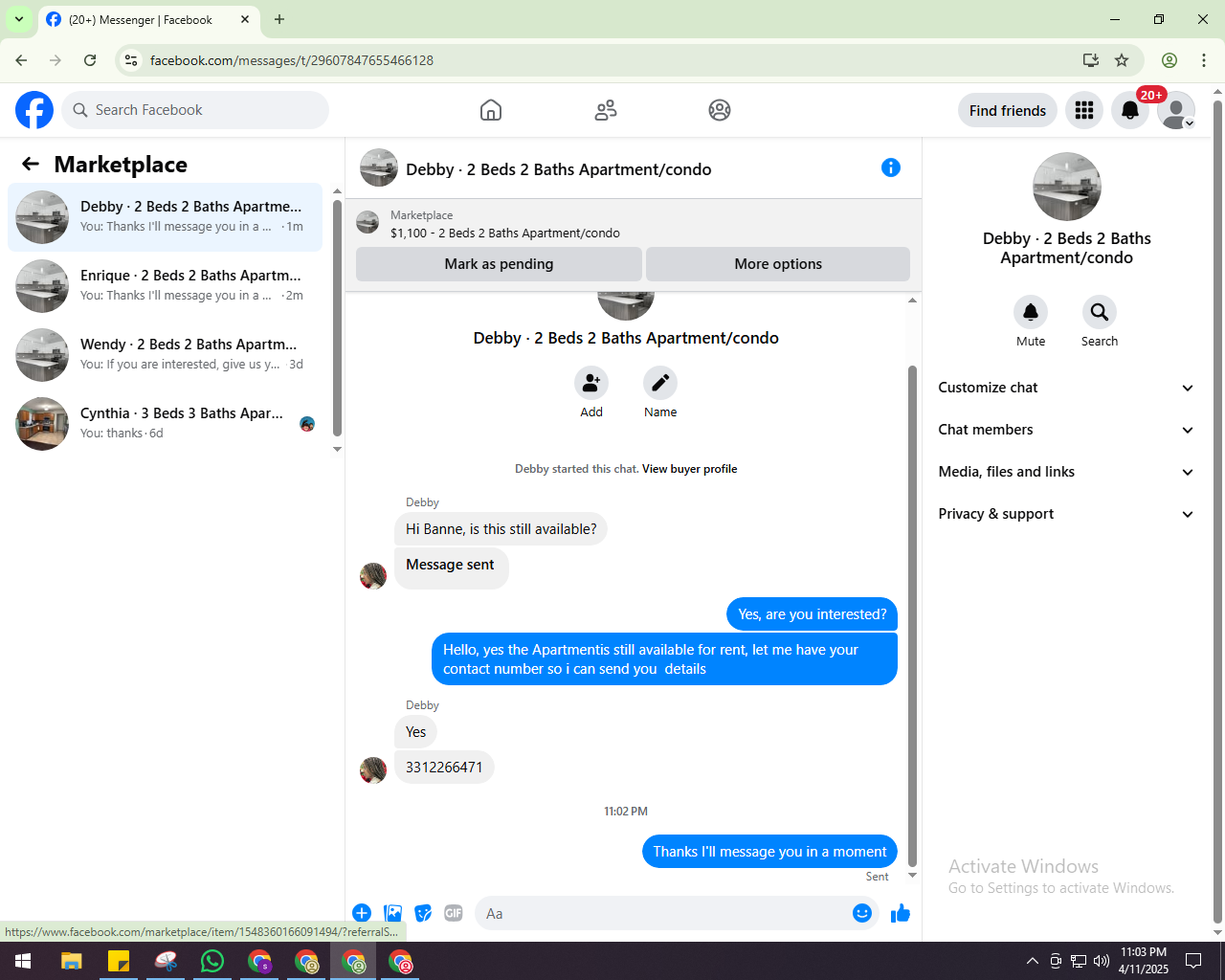Send a thumbs-up like
The image size is (1225, 980).
pyautogui.click(x=901, y=913)
